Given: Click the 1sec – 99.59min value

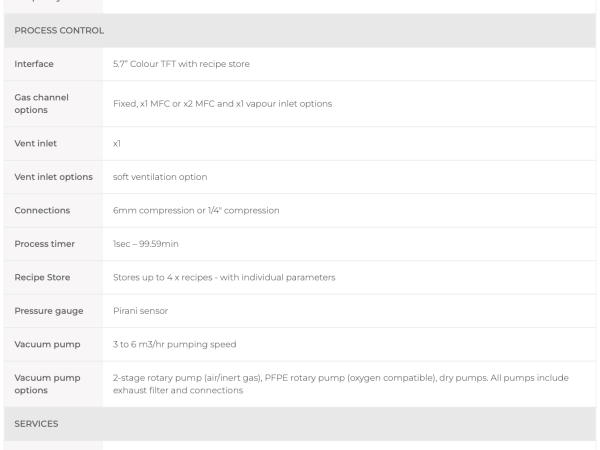Looking at the screenshot, I should tap(146, 244).
